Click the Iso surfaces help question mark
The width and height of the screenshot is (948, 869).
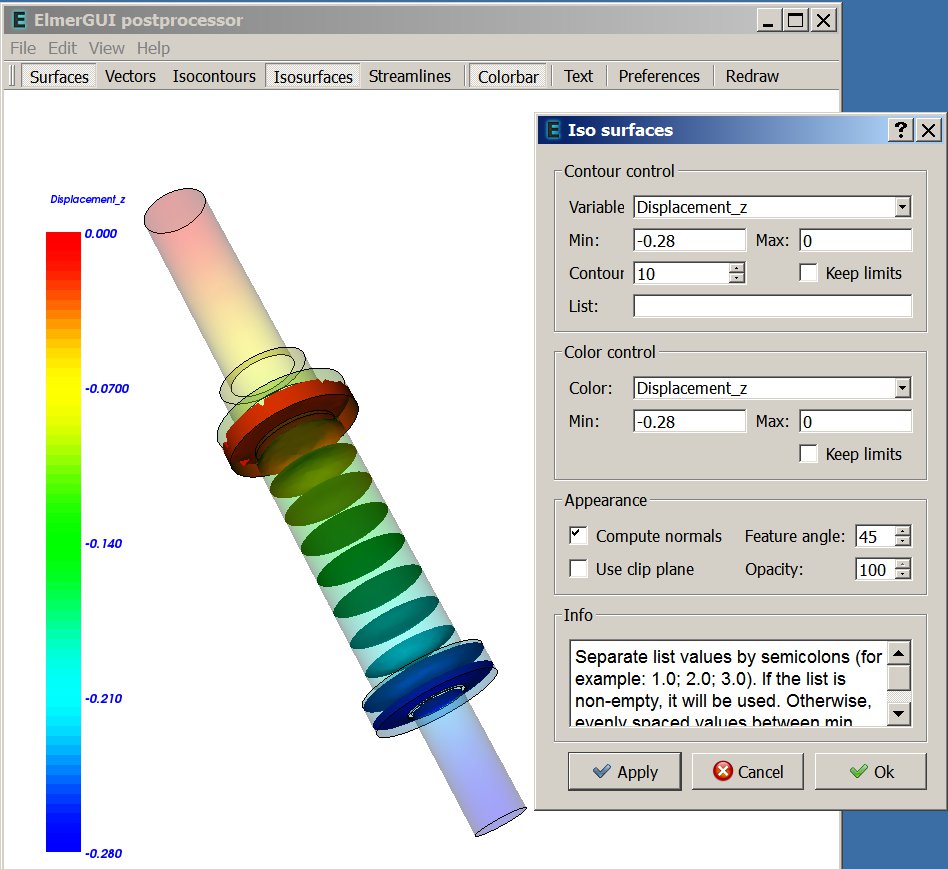(900, 130)
